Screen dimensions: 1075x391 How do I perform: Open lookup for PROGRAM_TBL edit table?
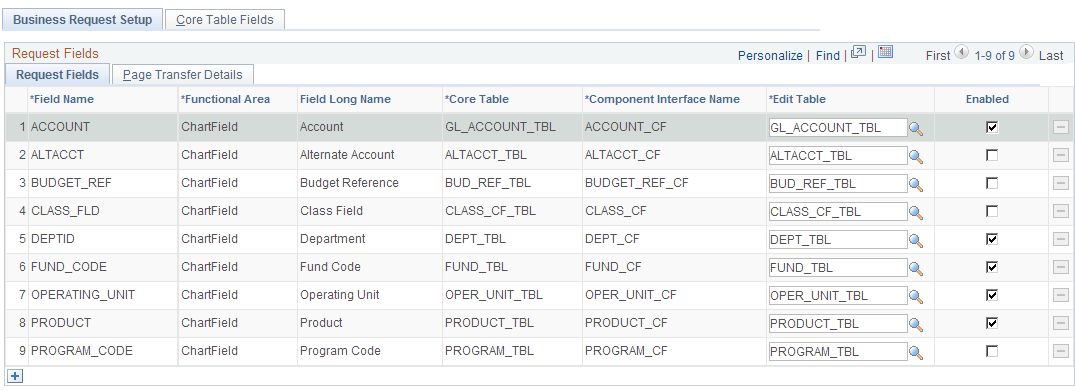click(x=916, y=353)
